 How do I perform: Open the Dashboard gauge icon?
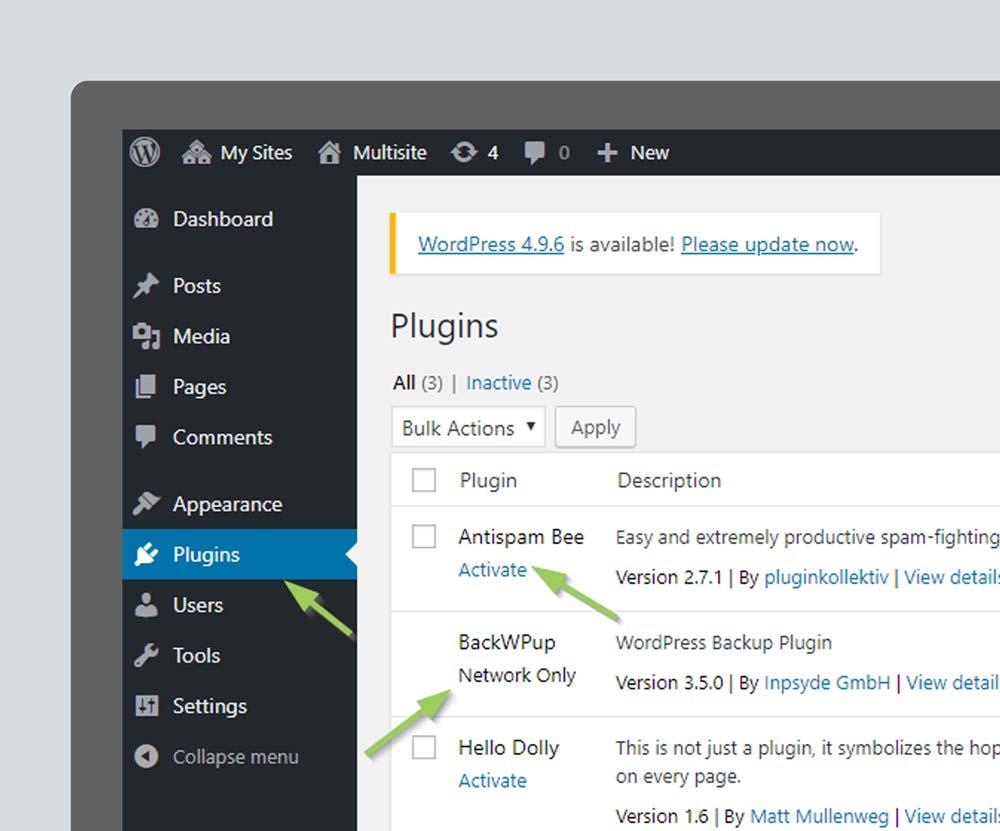146,219
